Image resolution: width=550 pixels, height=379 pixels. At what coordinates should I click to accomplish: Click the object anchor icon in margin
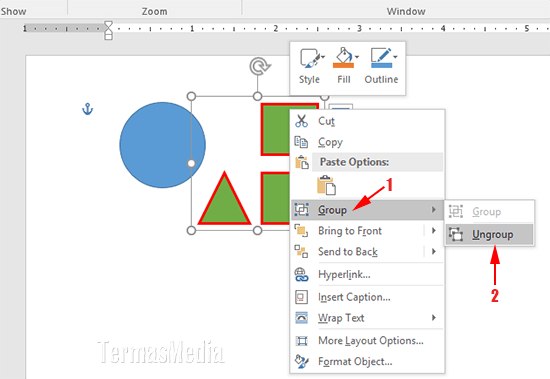87,109
